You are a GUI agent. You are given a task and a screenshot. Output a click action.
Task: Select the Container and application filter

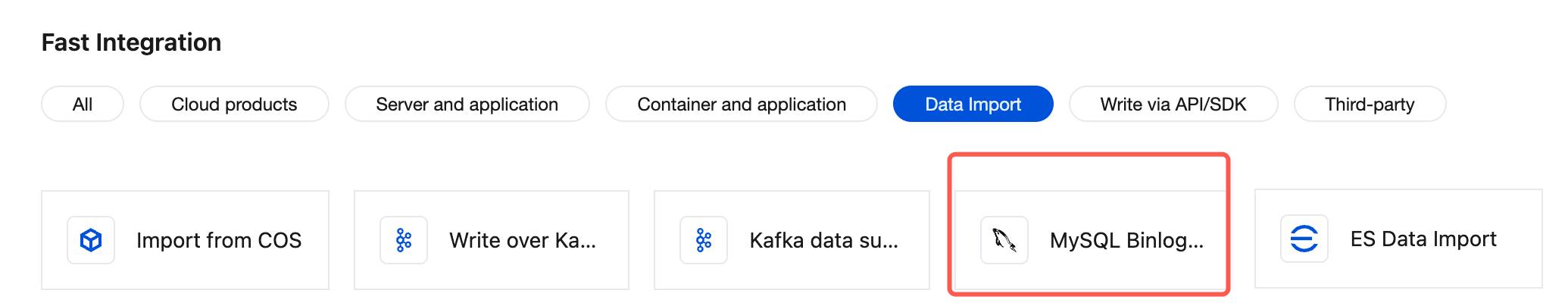click(741, 104)
